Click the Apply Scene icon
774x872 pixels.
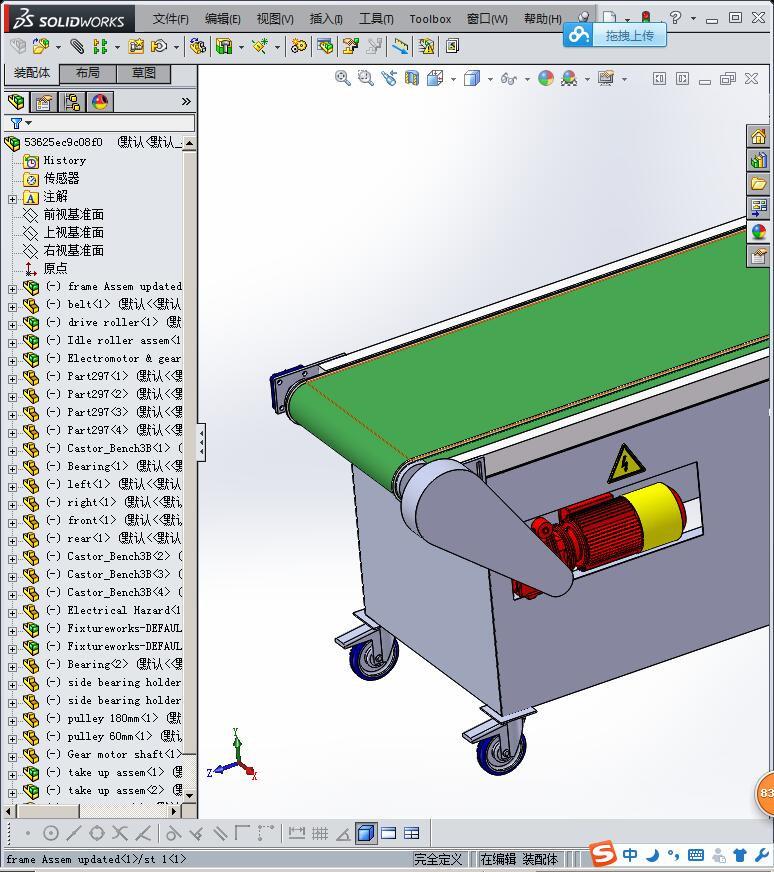569,78
